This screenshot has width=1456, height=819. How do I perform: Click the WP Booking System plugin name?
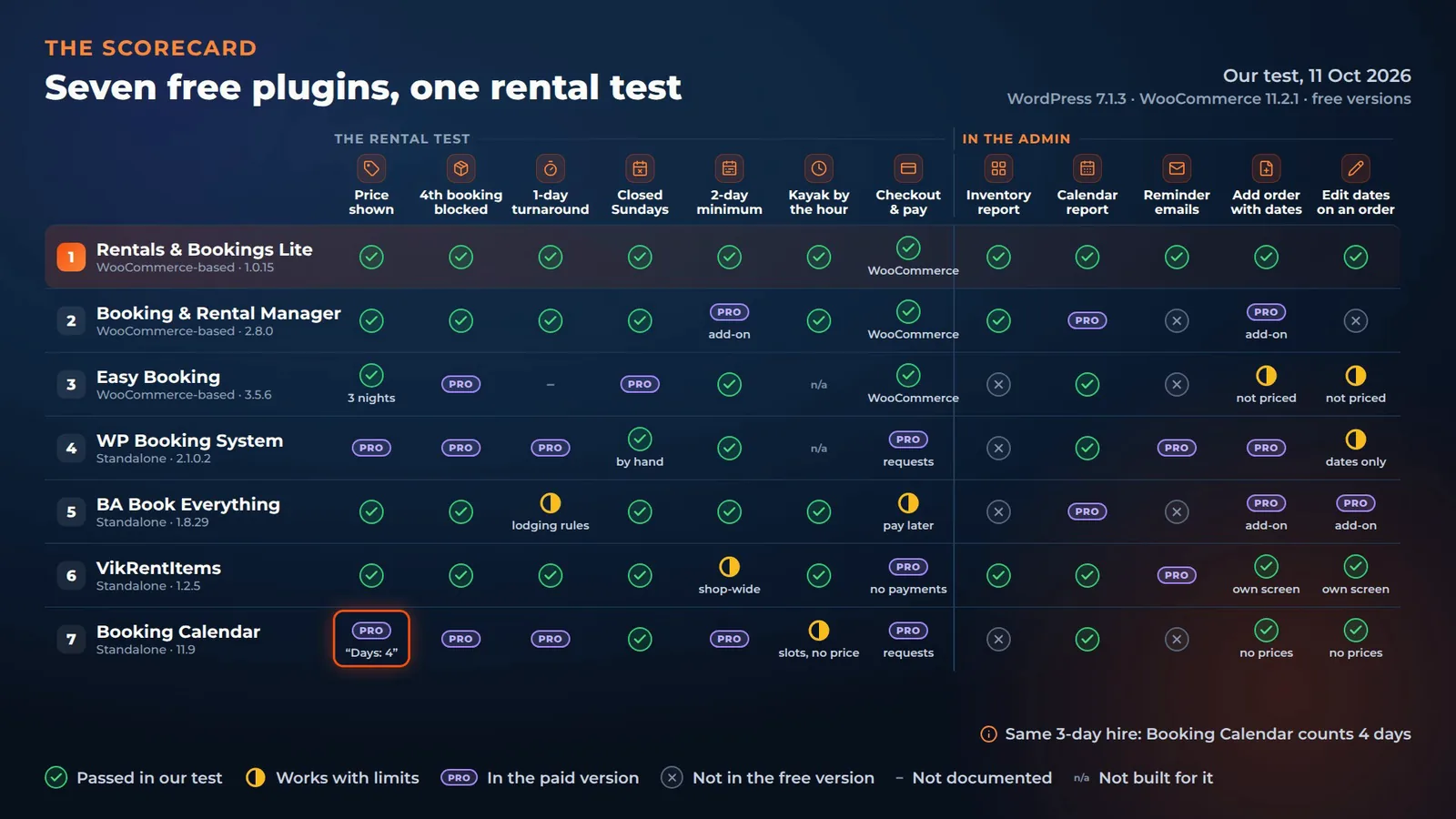coord(189,440)
